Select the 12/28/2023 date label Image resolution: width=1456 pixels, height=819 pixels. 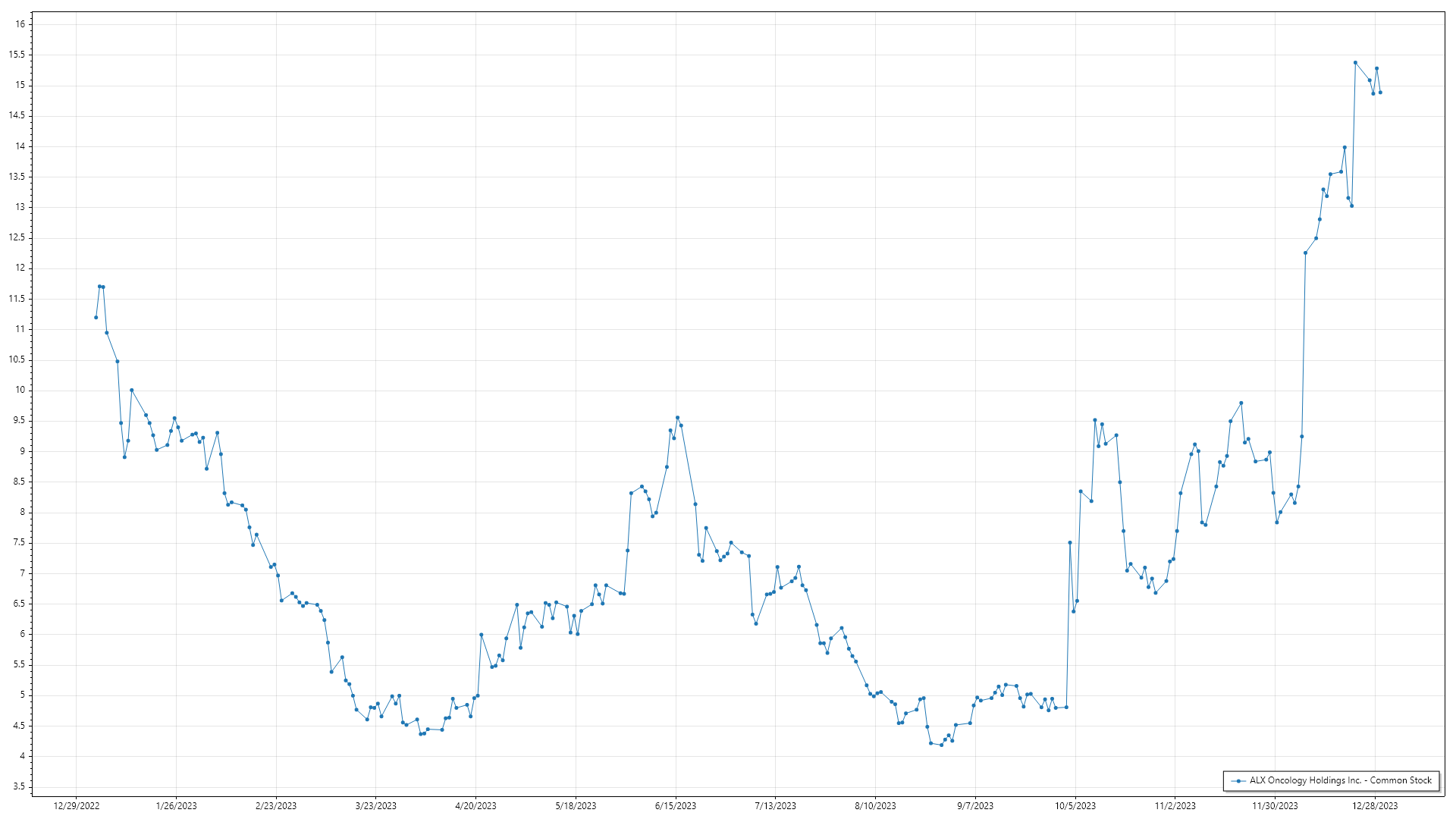[x=1375, y=806]
